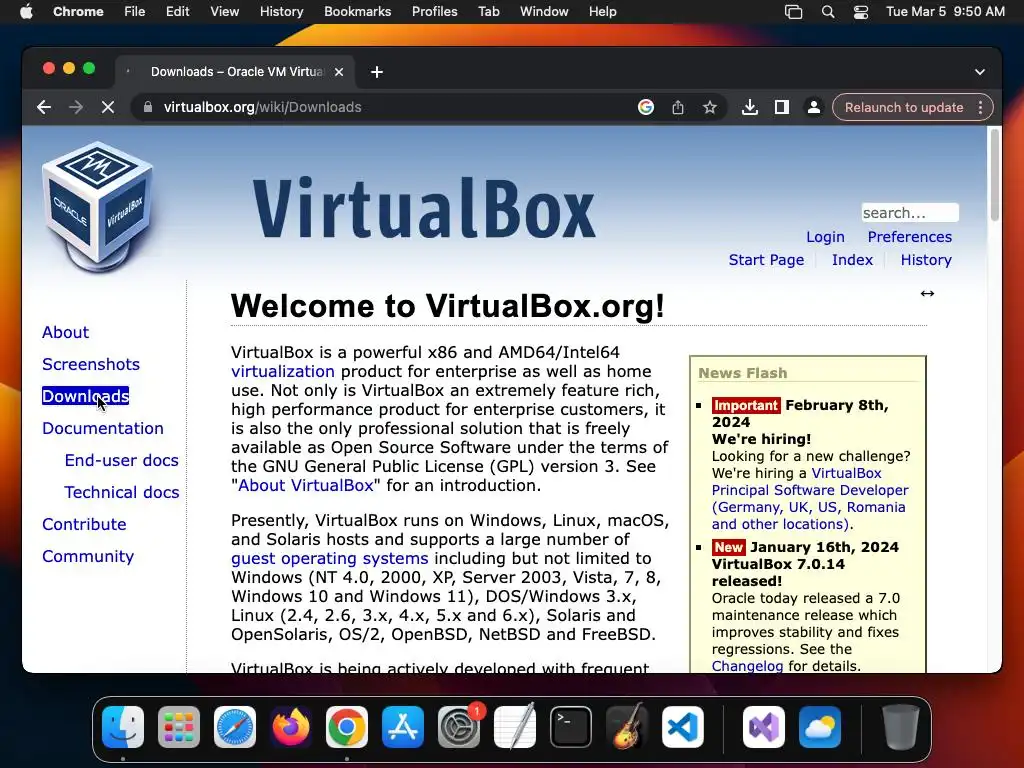Open the Chrome app menu
1024x768 pixels.
[x=78, y=12]
